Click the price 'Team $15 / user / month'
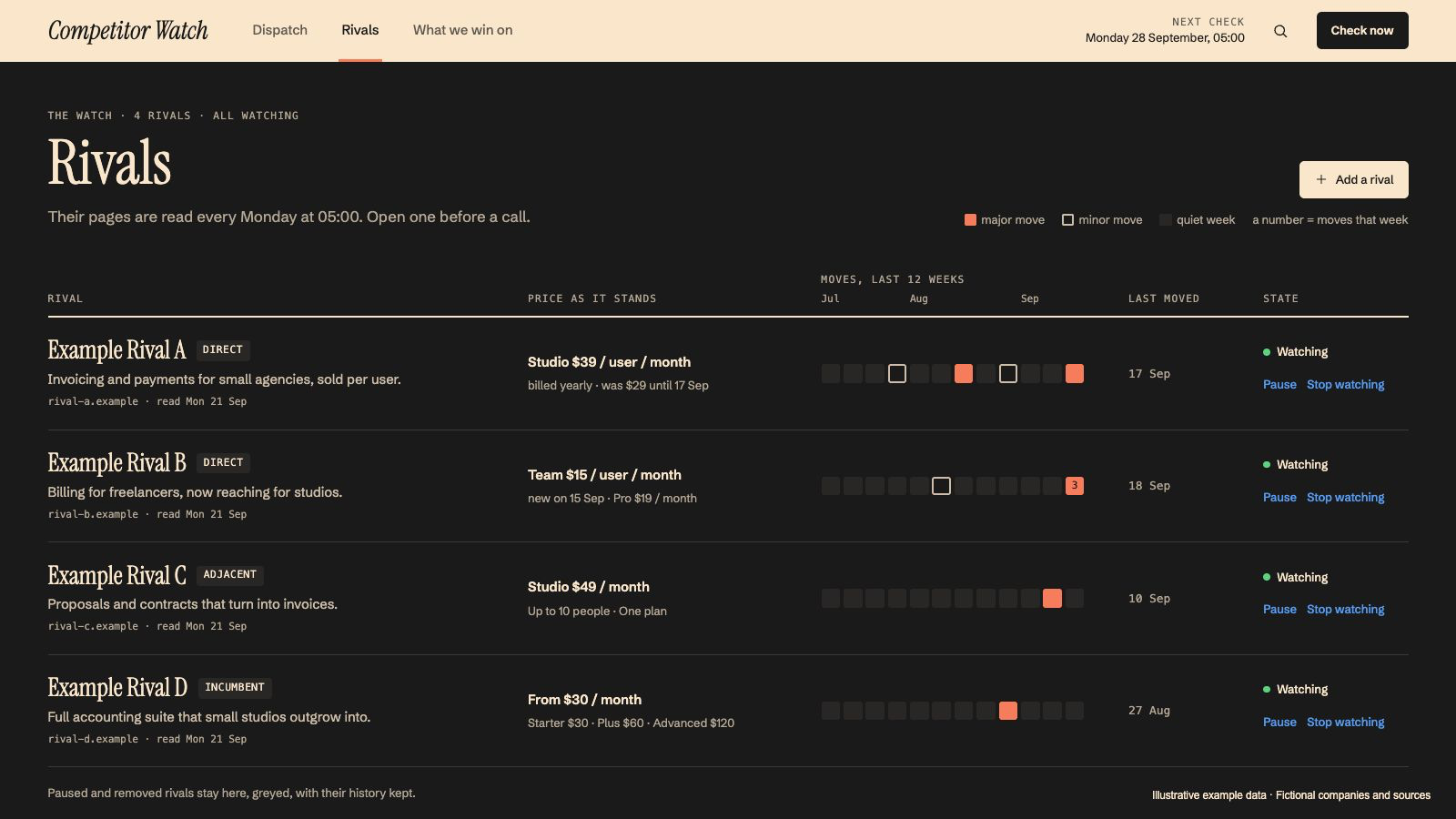Viewport: 1456px width, 819px height. 604,475
